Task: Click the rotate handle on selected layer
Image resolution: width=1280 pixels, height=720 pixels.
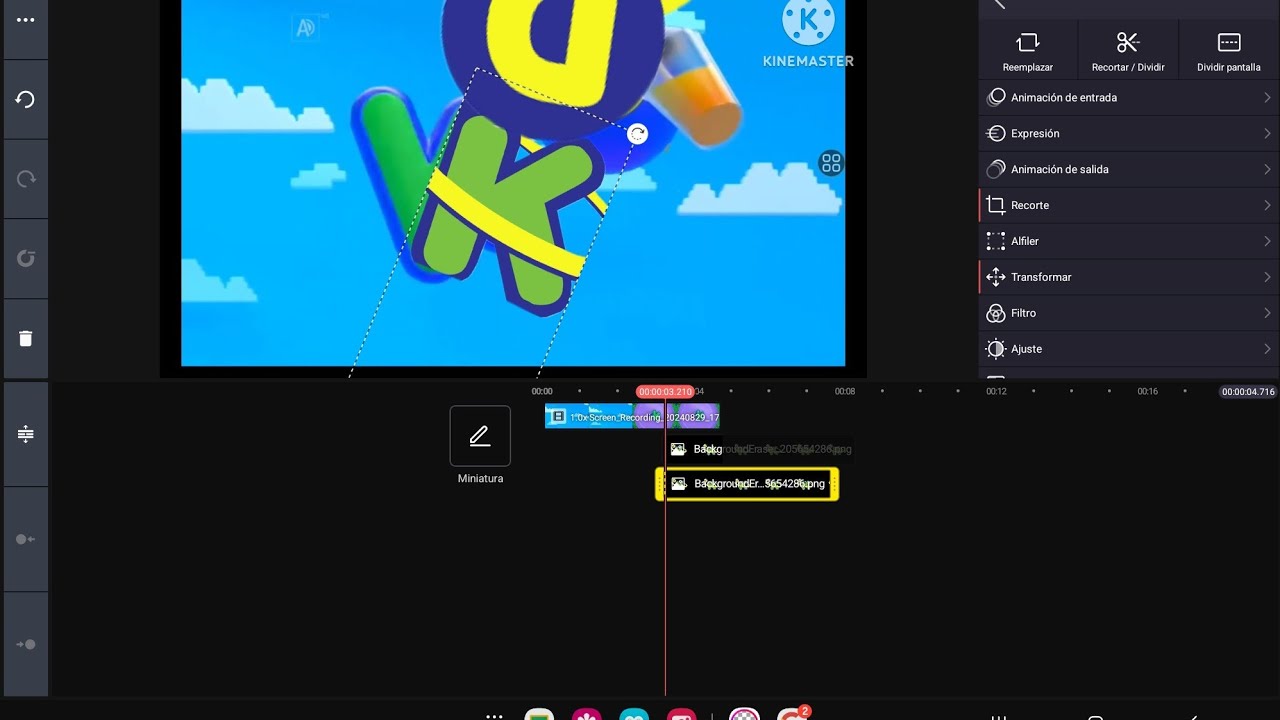Action: click(637, 134)
